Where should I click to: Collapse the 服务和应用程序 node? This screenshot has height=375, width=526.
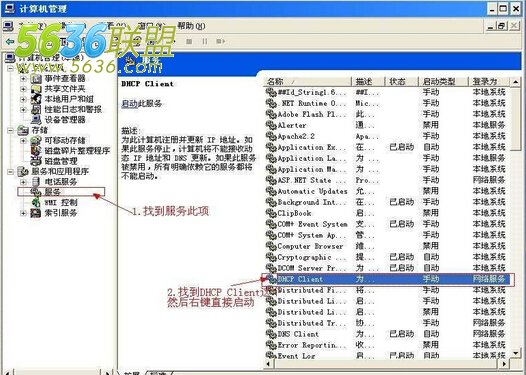10,171
